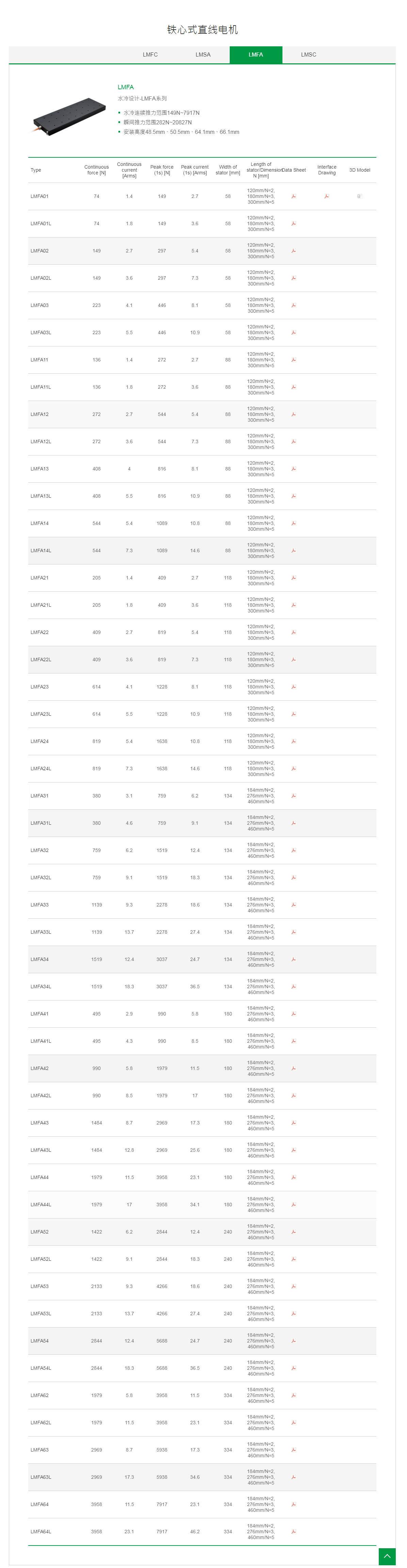Screen dimensions: 407x1568
Task: Click the active LMFA tab
Action: coord(256,55)
